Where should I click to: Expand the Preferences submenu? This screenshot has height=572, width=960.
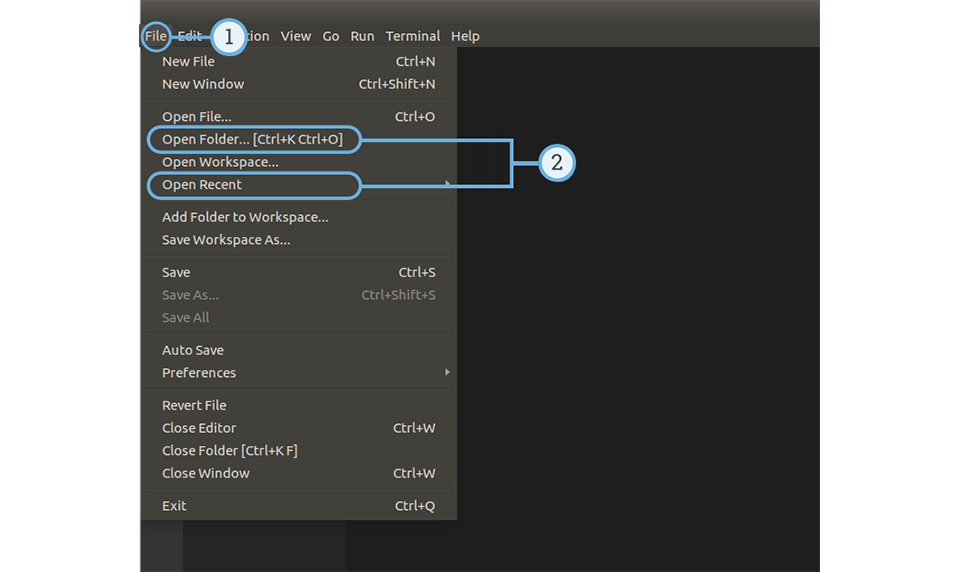(199, 373)
